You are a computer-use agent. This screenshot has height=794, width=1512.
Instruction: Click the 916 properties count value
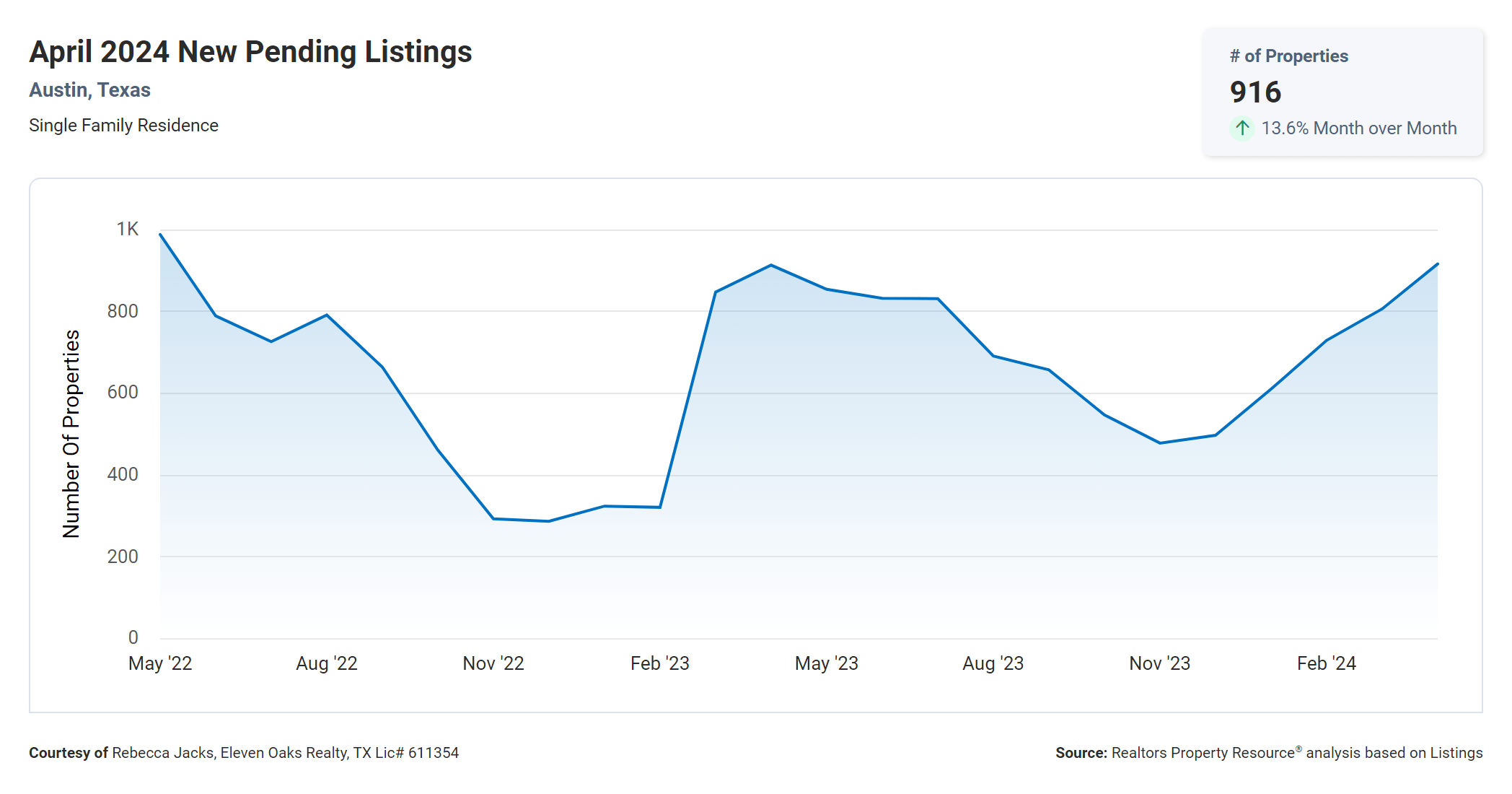click(1255, 92)
